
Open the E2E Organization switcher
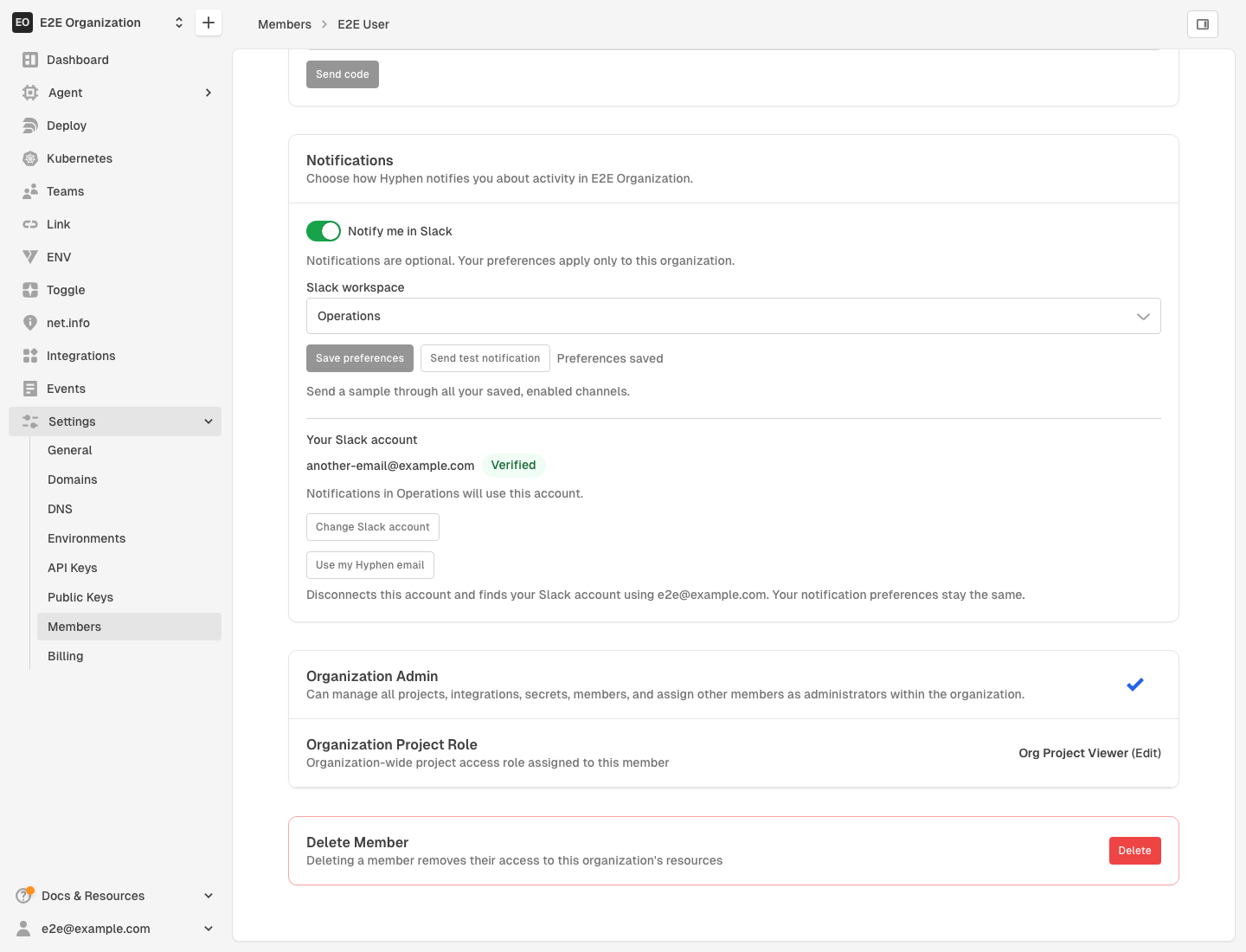[x=100, y=23]
